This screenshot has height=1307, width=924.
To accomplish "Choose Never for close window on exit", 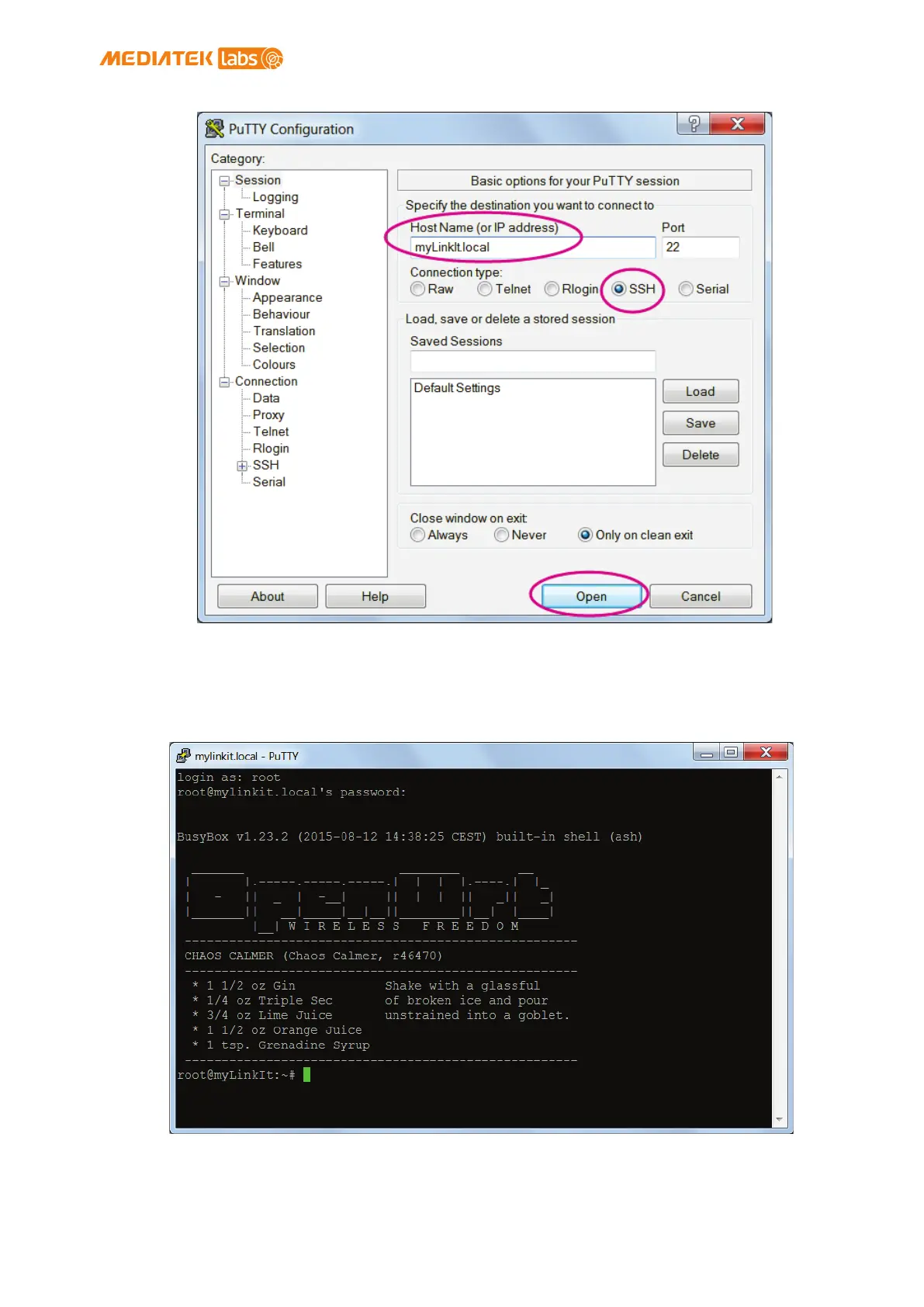I will (502, 535).
